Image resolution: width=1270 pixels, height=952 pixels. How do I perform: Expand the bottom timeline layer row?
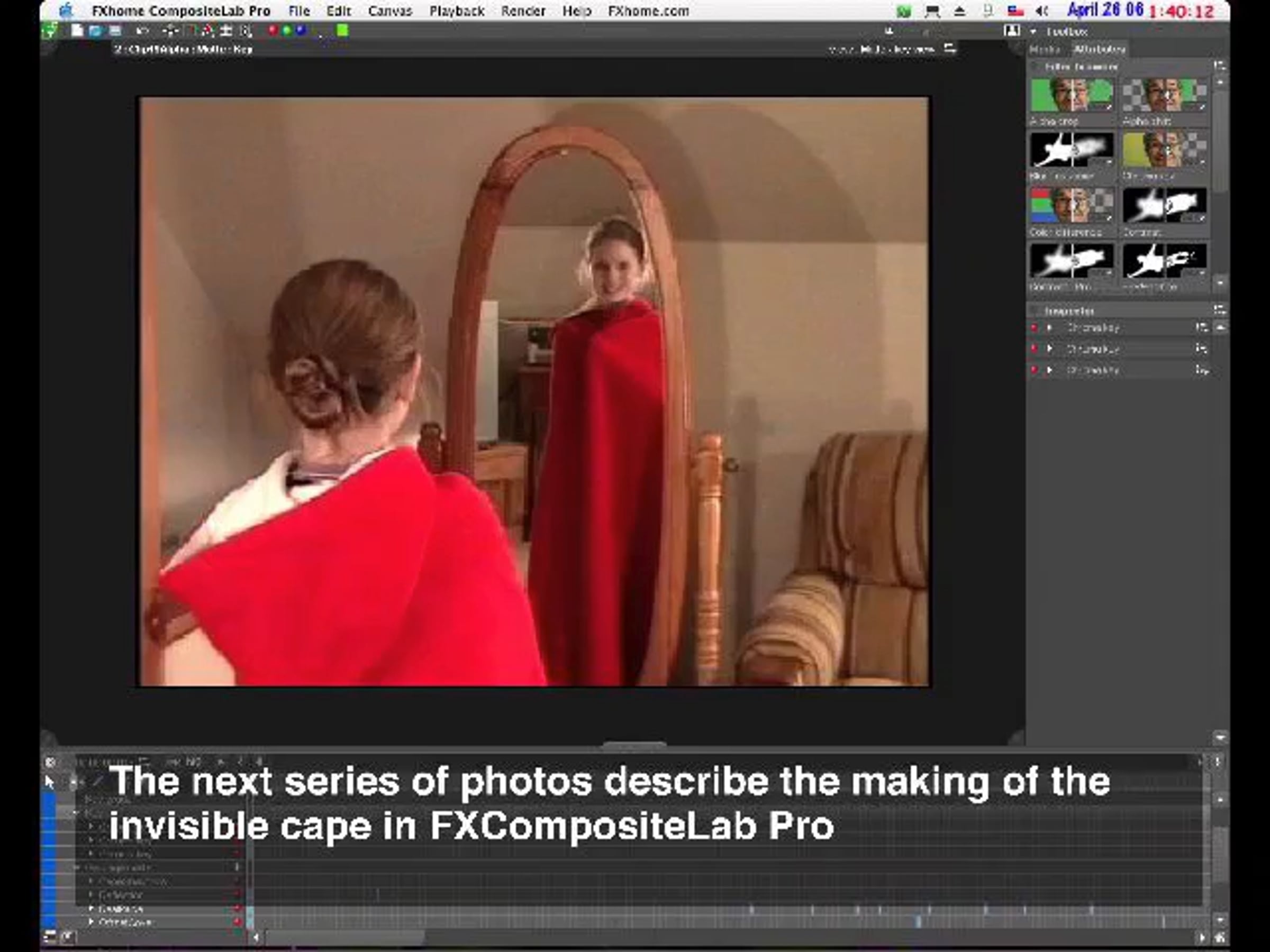(x=92, y=921)
